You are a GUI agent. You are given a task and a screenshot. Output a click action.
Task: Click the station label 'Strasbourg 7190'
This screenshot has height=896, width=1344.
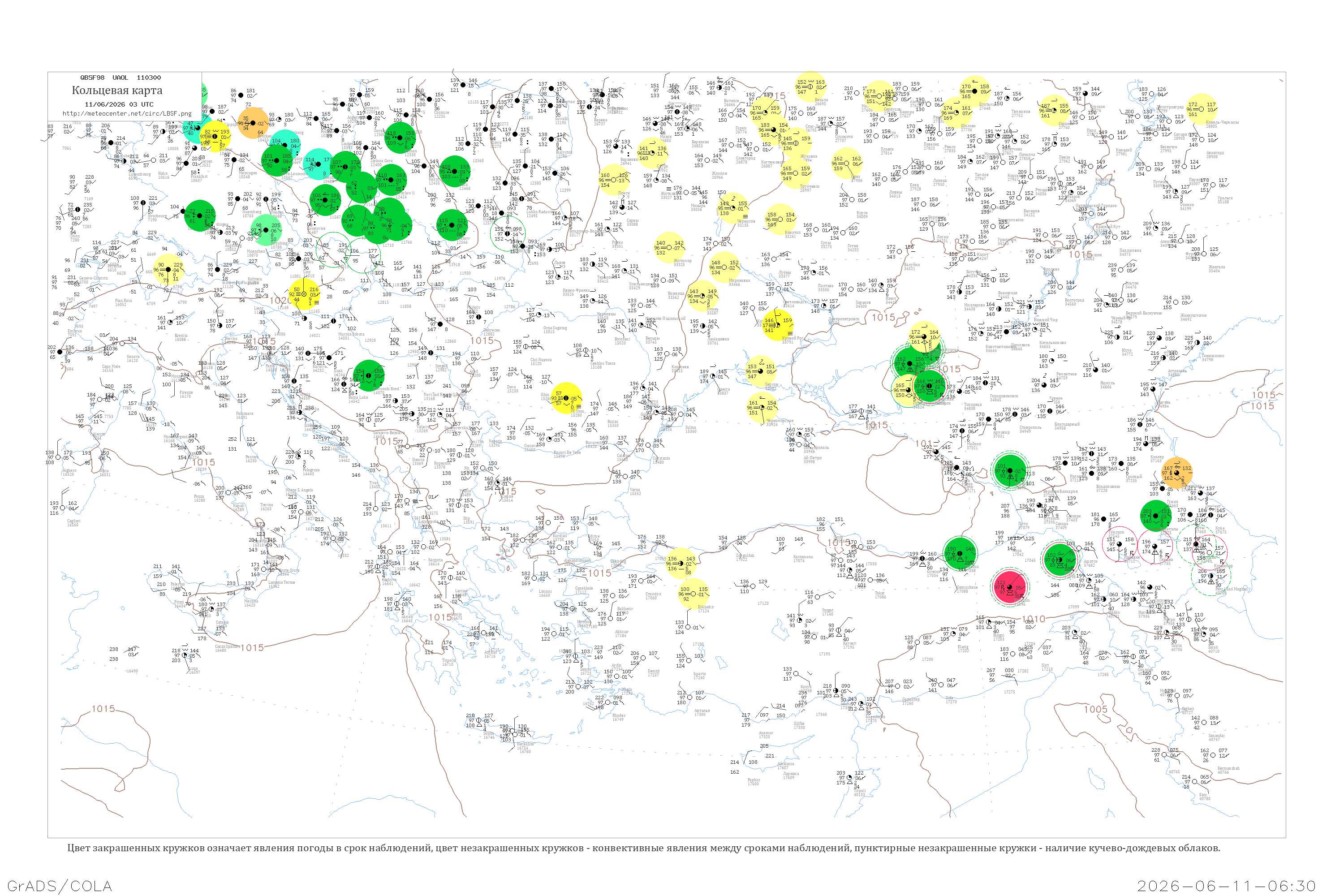(x=156, y=218)
